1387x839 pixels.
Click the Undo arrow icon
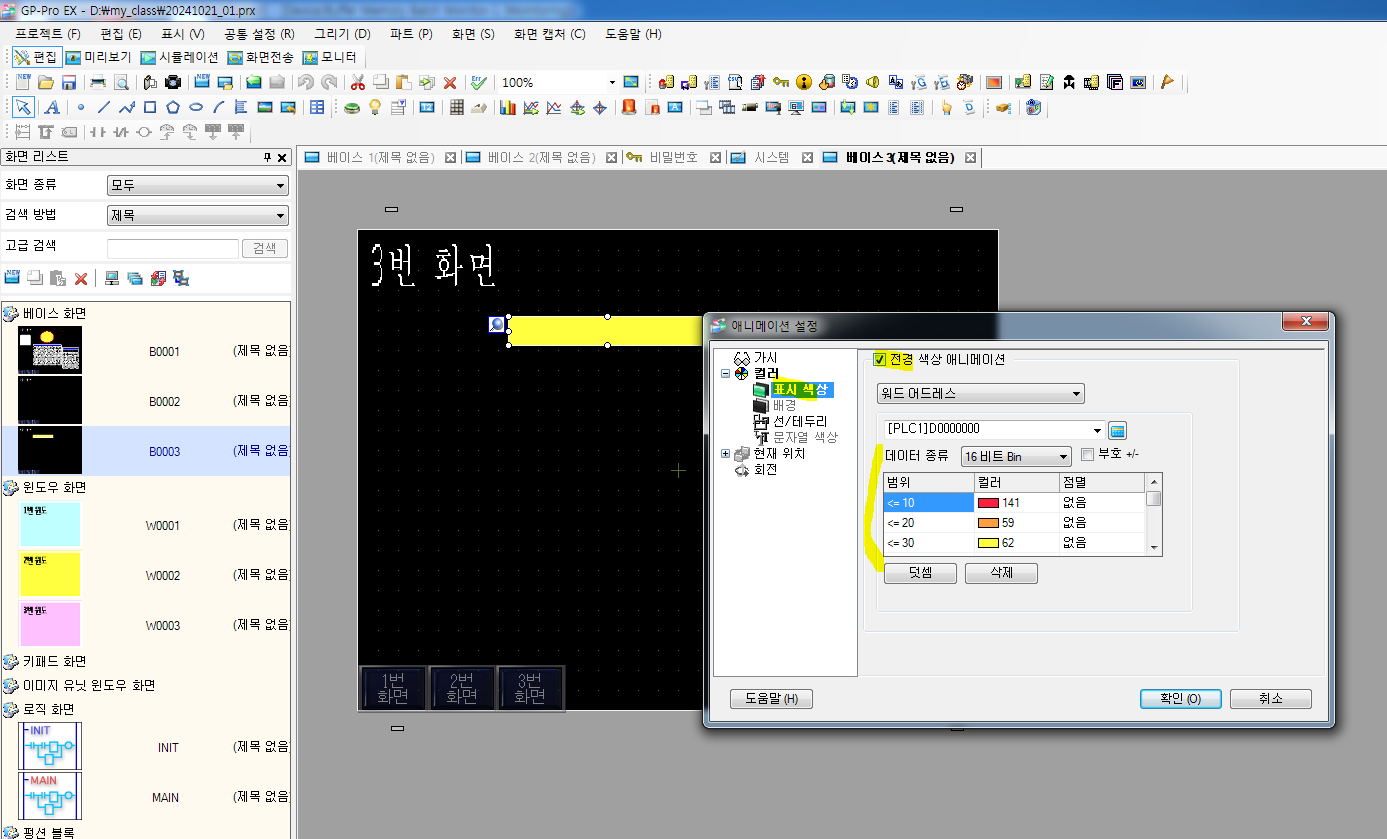pos(305,82)
